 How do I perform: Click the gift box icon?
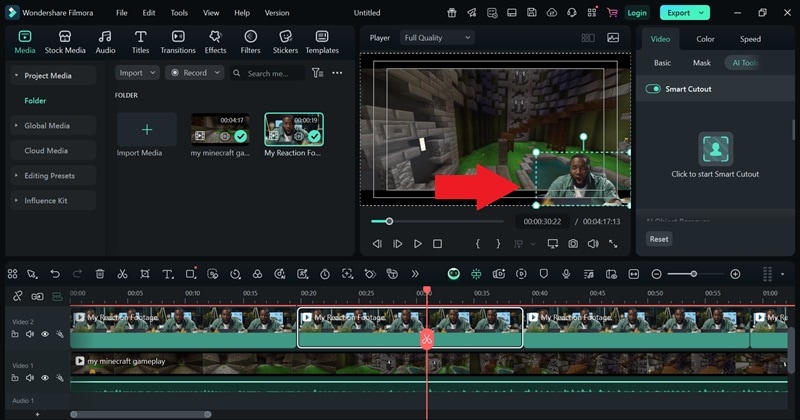point(452,13)
